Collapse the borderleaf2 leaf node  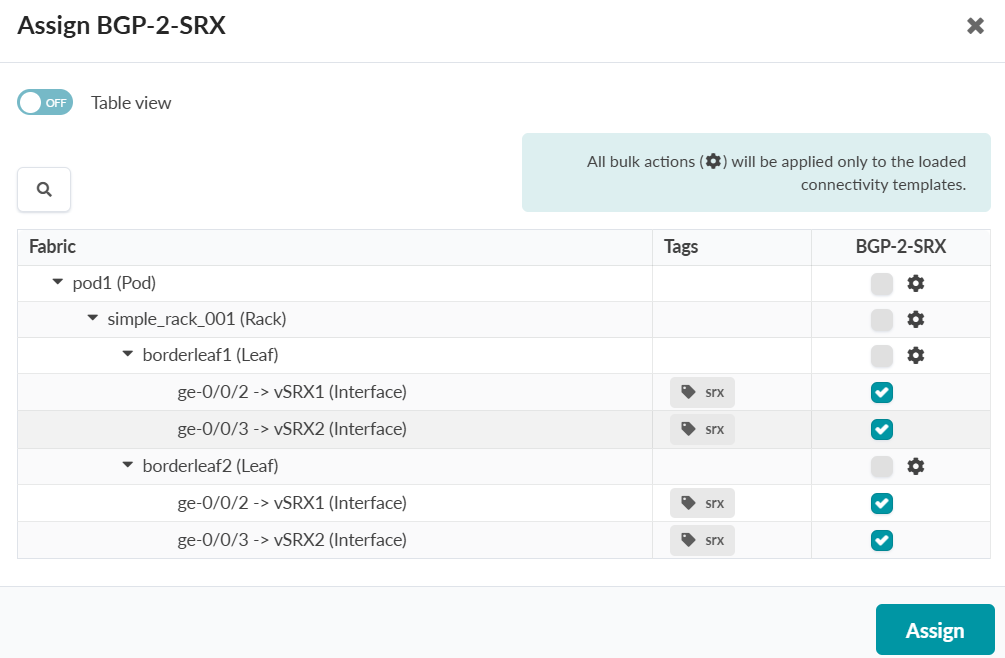coord(127,466)
